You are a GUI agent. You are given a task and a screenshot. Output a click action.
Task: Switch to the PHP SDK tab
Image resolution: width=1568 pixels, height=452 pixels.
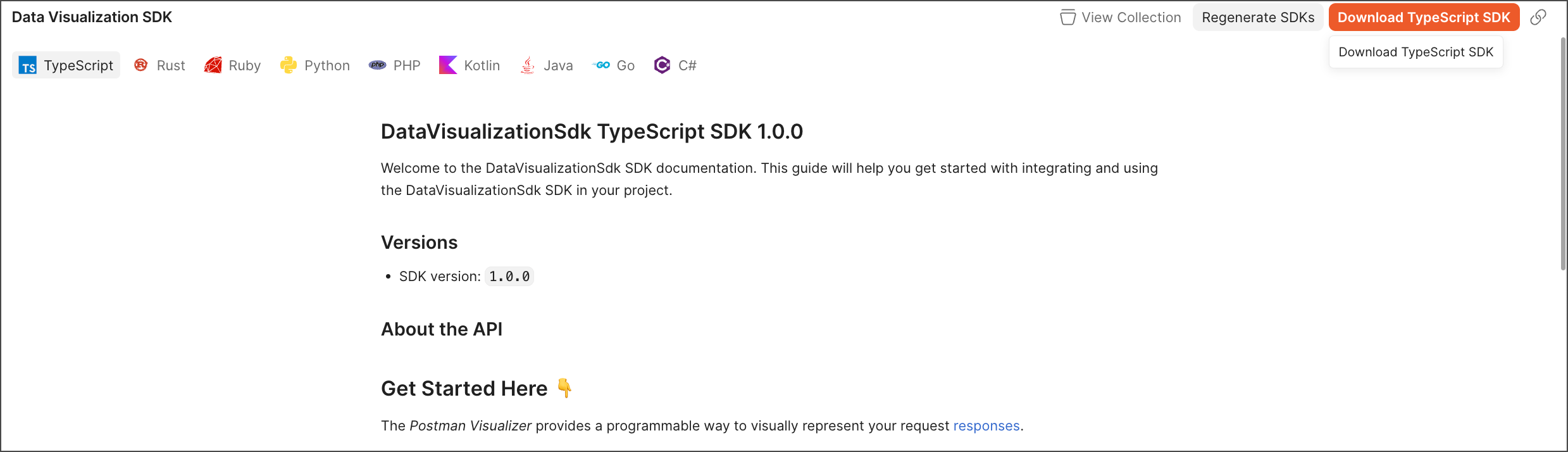394,65
